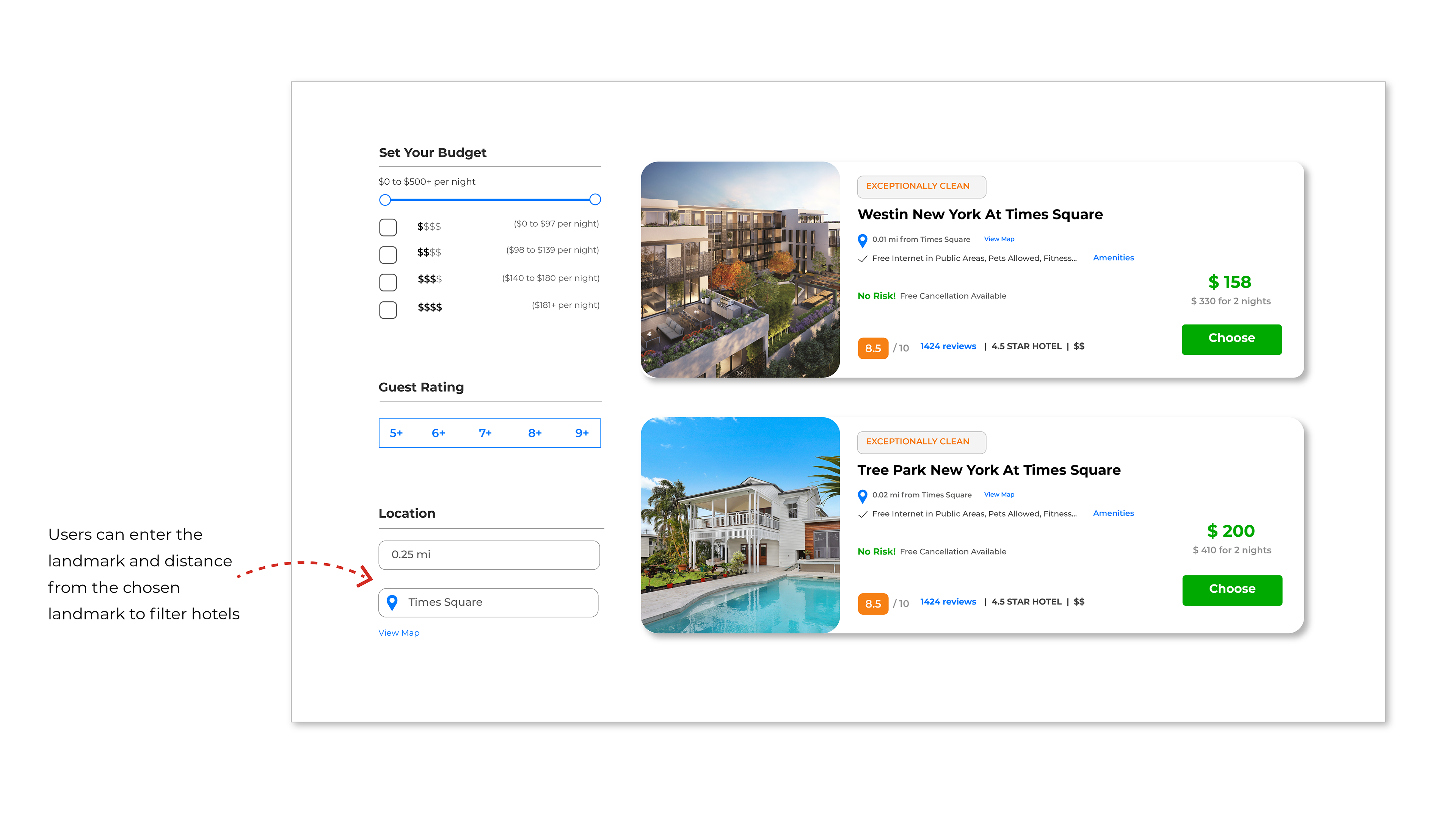Check the $181+ per night budget box
Screen dimensions: 1456x813
tap(388, 310)
